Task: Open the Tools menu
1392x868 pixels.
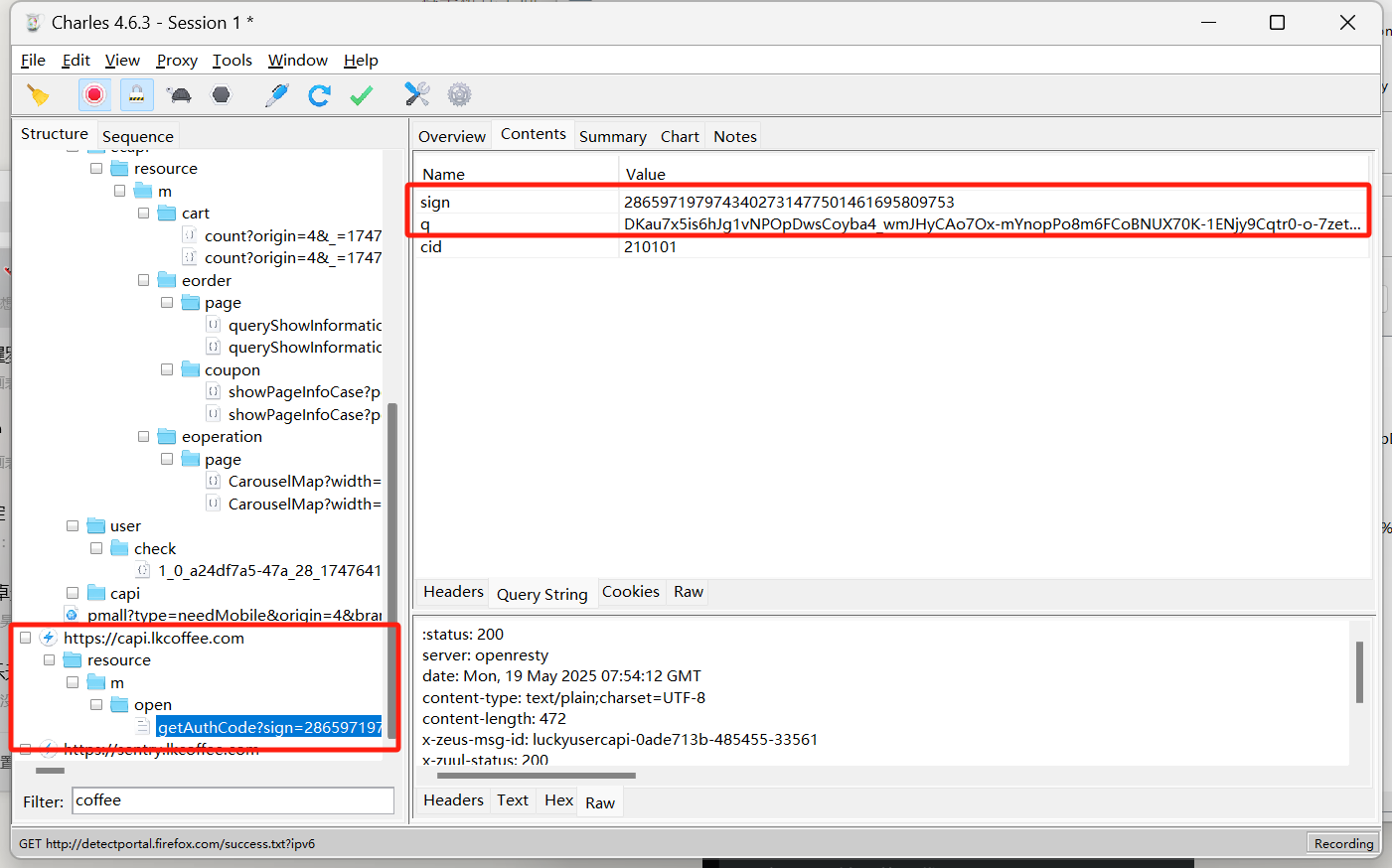Action: click(232, 61)
